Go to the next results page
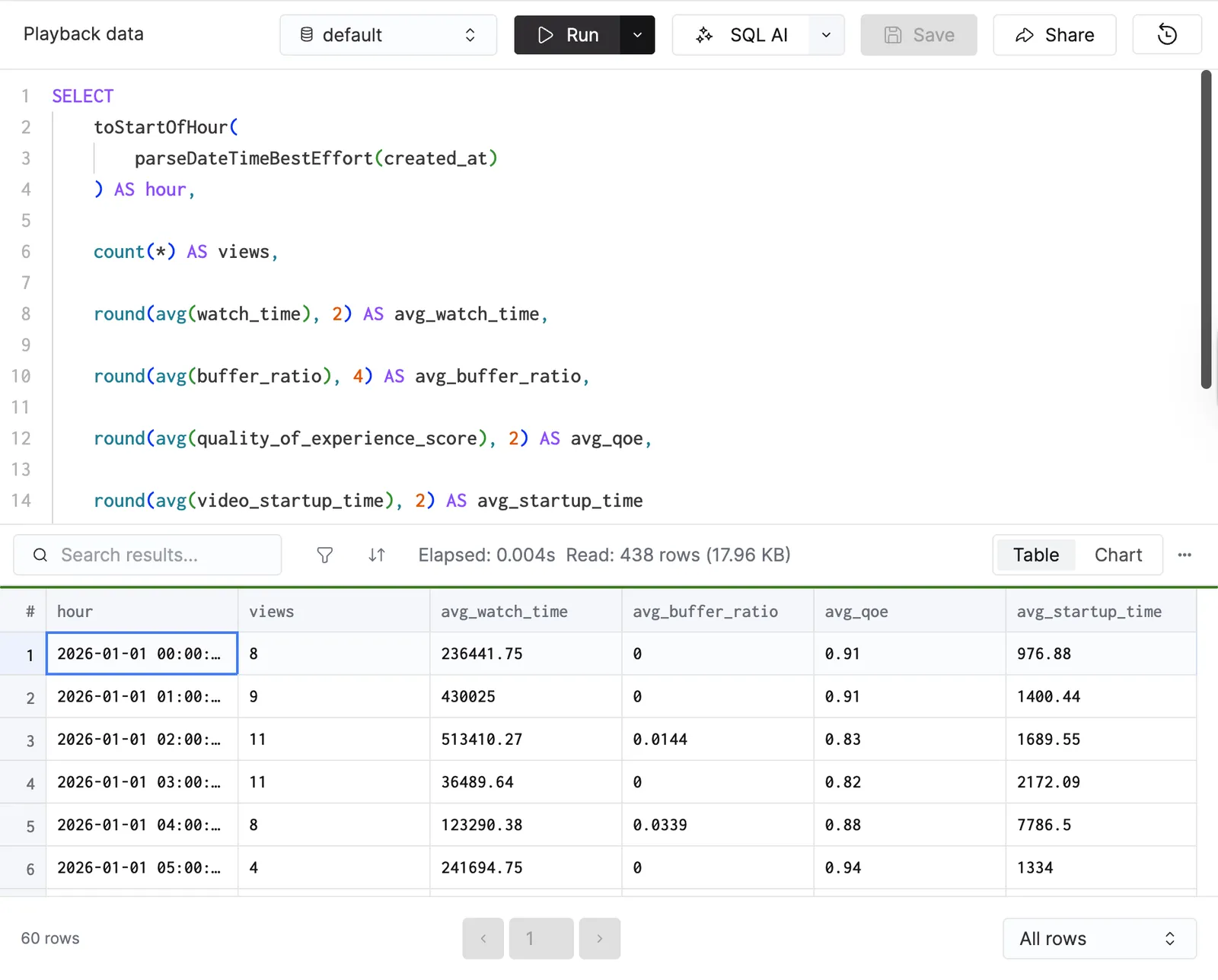Viewport: 1218px width, 980px height. pos(600,938)
